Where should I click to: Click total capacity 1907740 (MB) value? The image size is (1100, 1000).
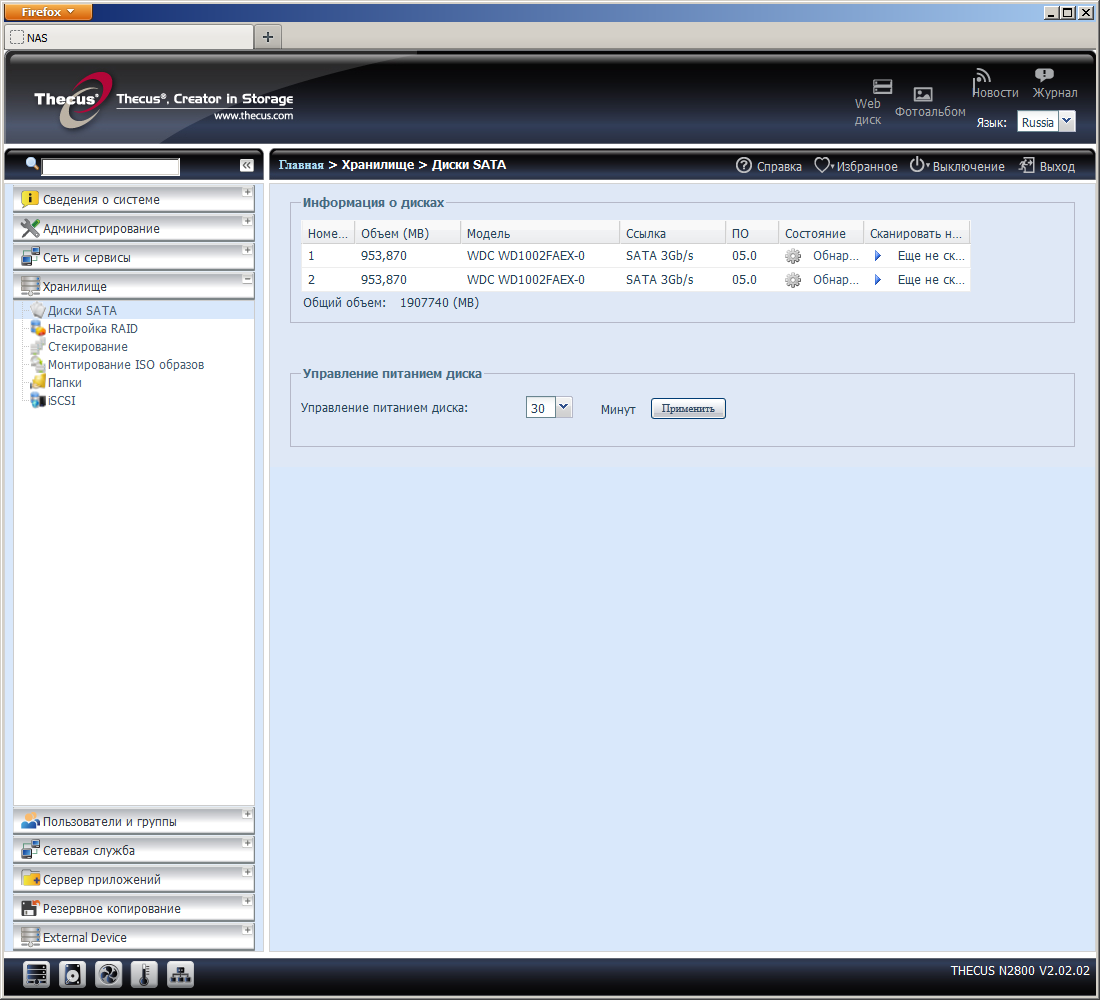click(x=439, y=303)
